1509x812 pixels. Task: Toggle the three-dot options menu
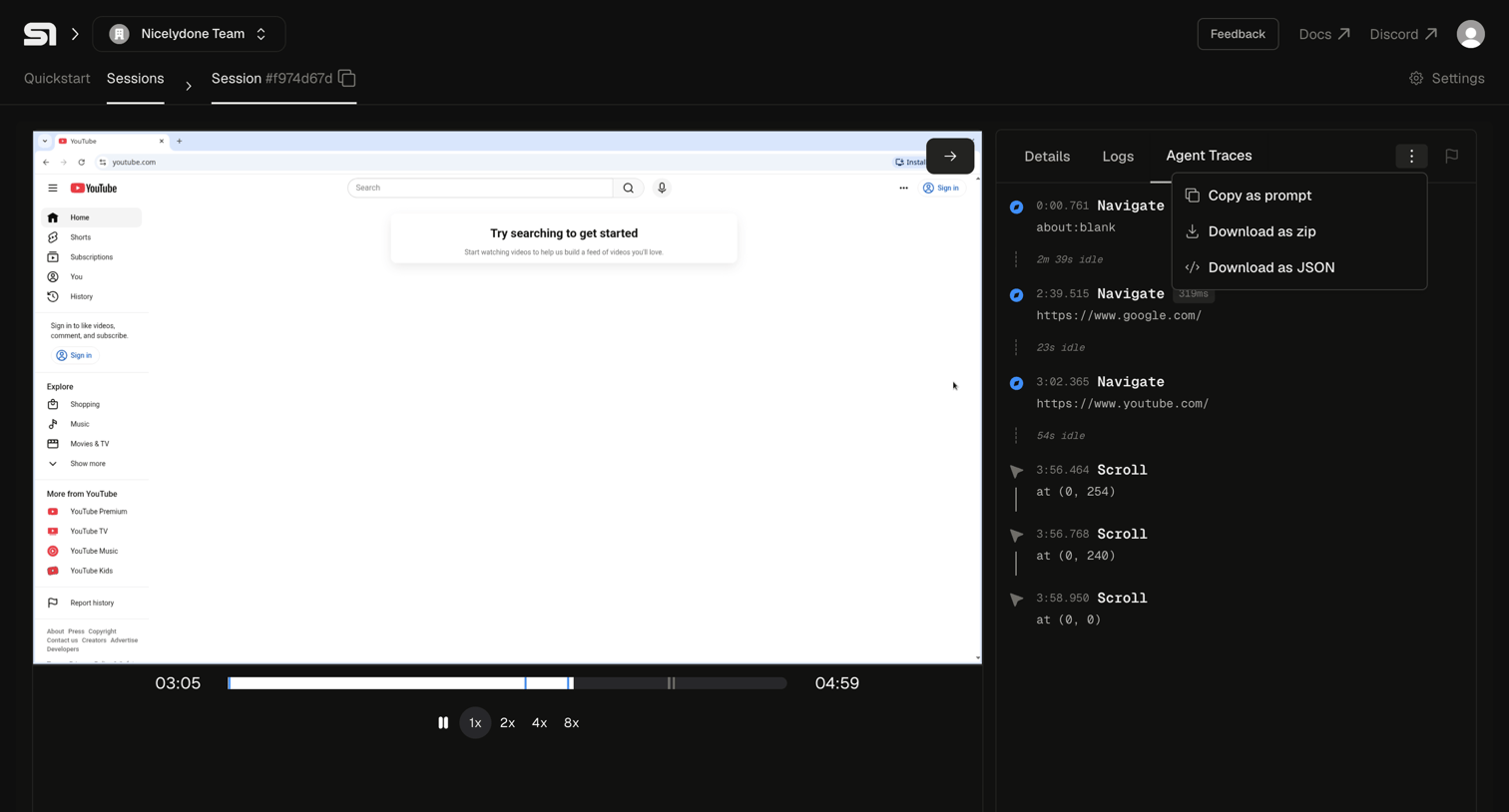[x=1411, y=156]
